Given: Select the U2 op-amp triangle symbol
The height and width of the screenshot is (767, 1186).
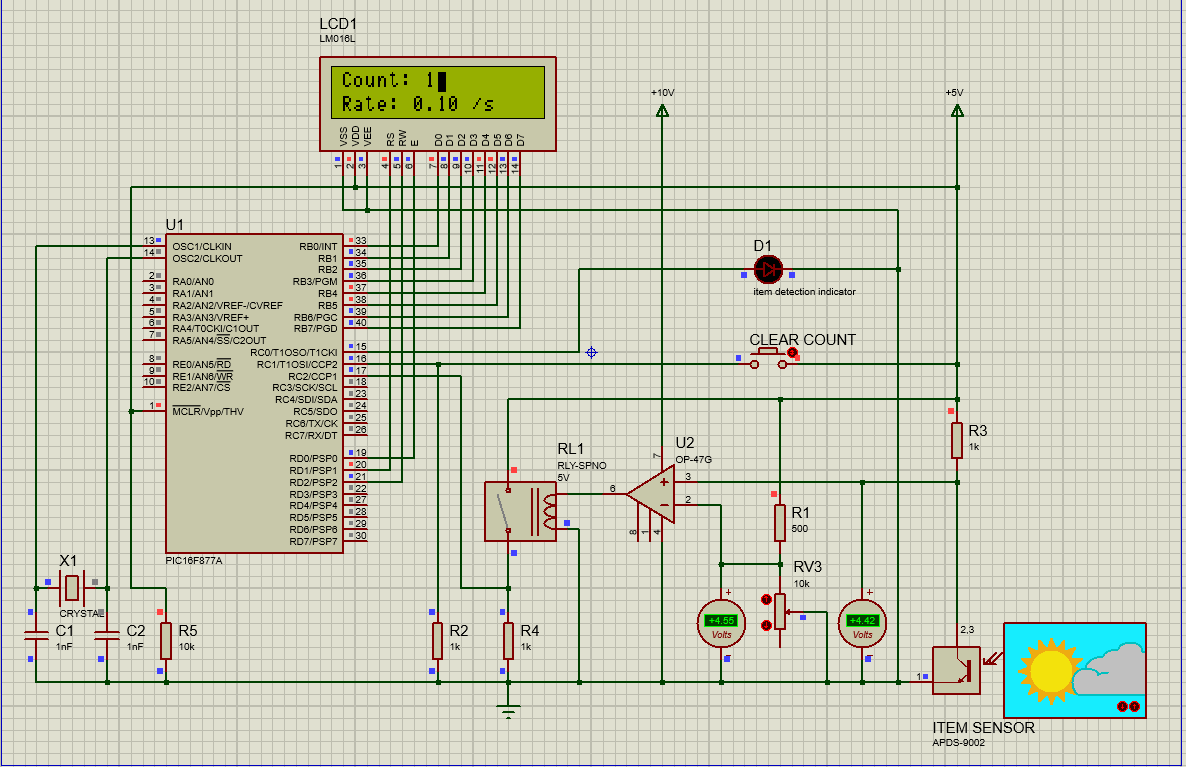Looking at the screenshot, I should pos(651,494).
